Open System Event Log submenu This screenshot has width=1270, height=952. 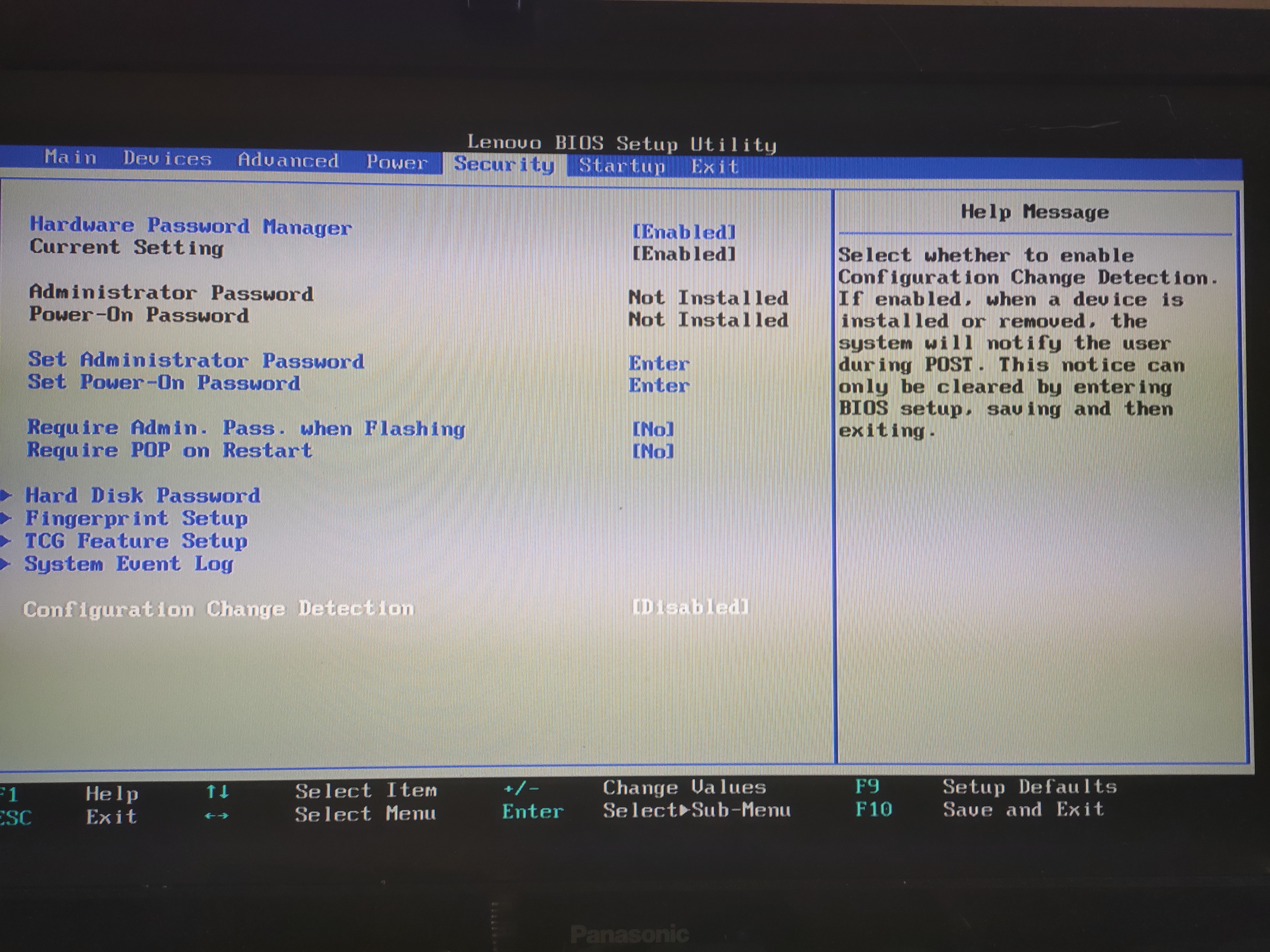tap(129, 564)
